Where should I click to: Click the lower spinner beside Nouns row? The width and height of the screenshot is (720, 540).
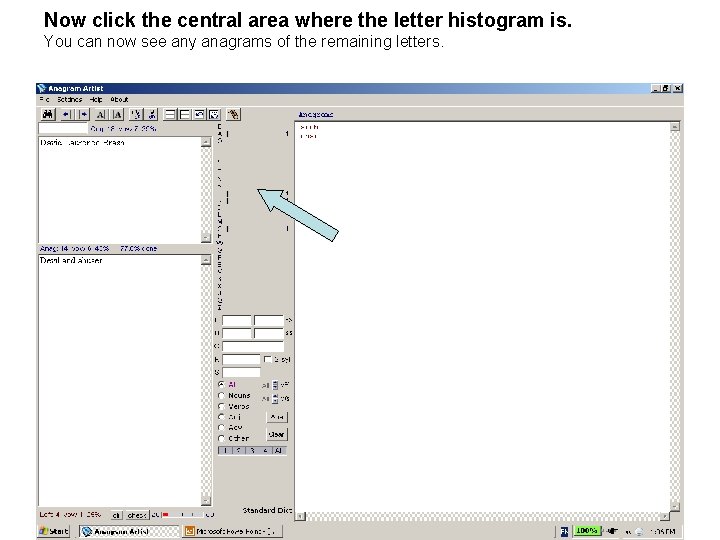[x=275, y=399]
